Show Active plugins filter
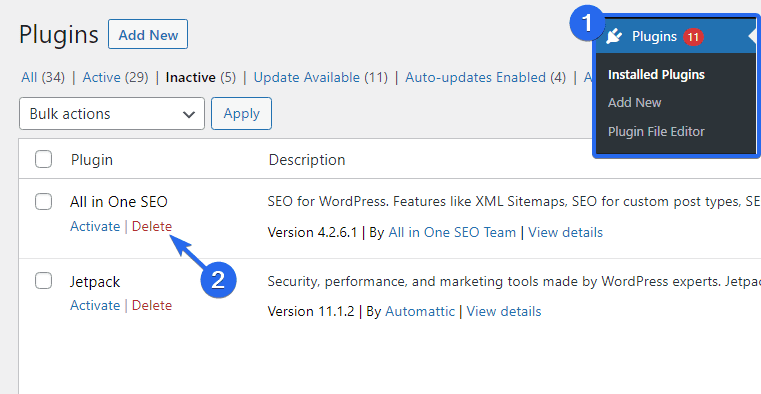The image size is (761, 394). tap(116, 78)
